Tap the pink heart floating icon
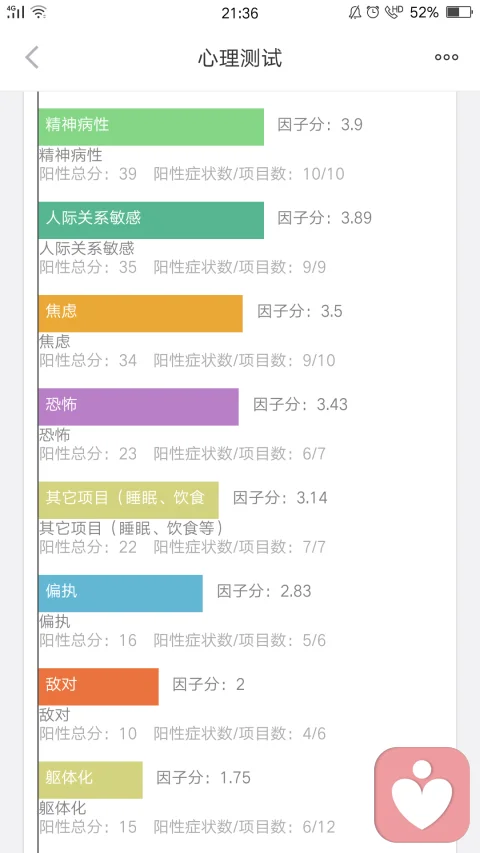 click(x=422, y=794)
